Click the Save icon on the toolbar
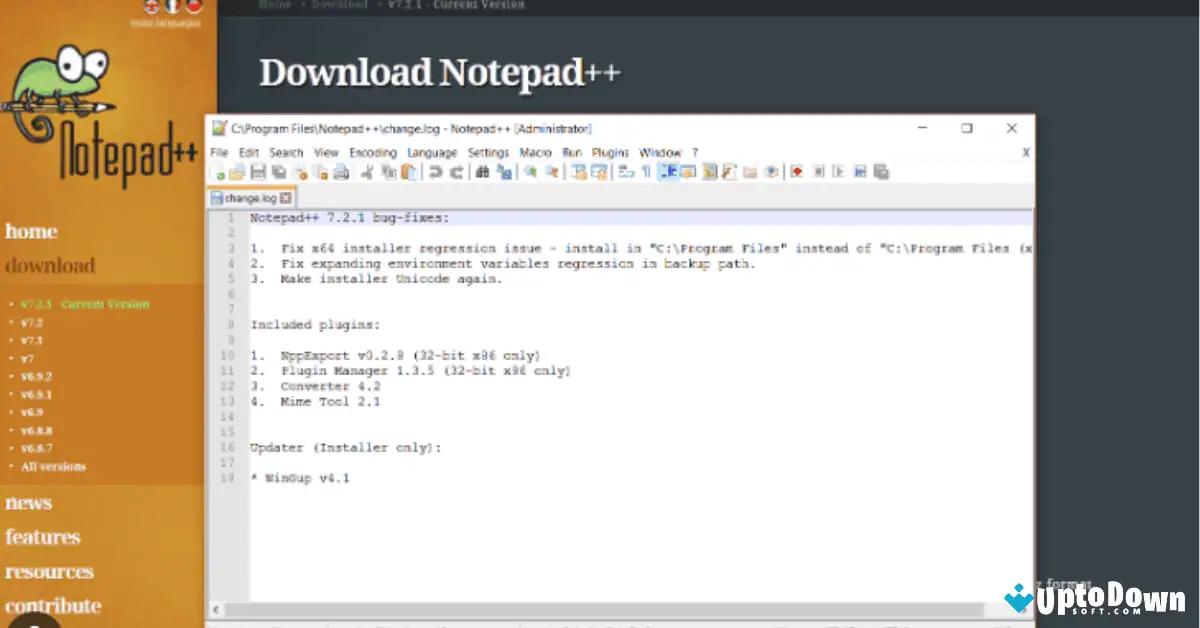The width and height of the screenshot is (1200, 628). (259, 171)
